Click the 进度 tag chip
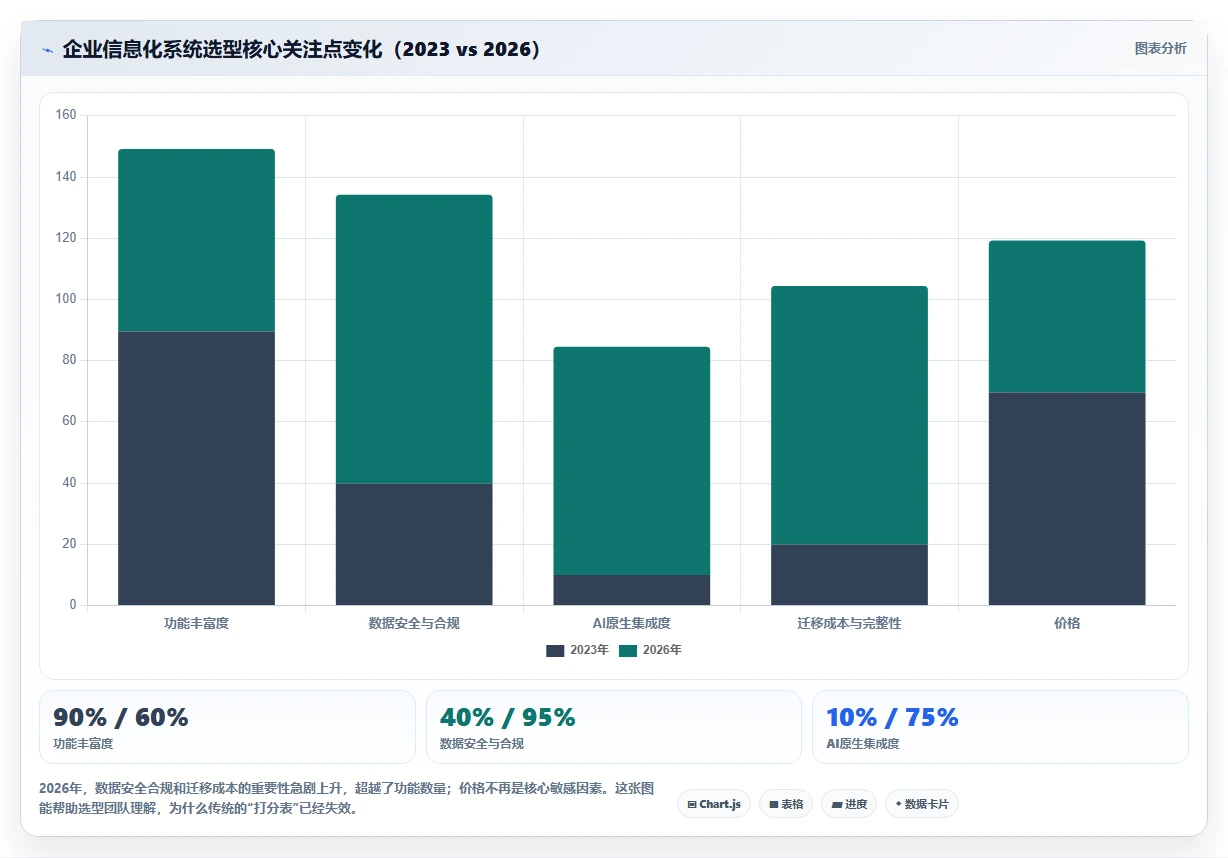The height and width of the screenshot is (858, 1228). pos(849,804)
